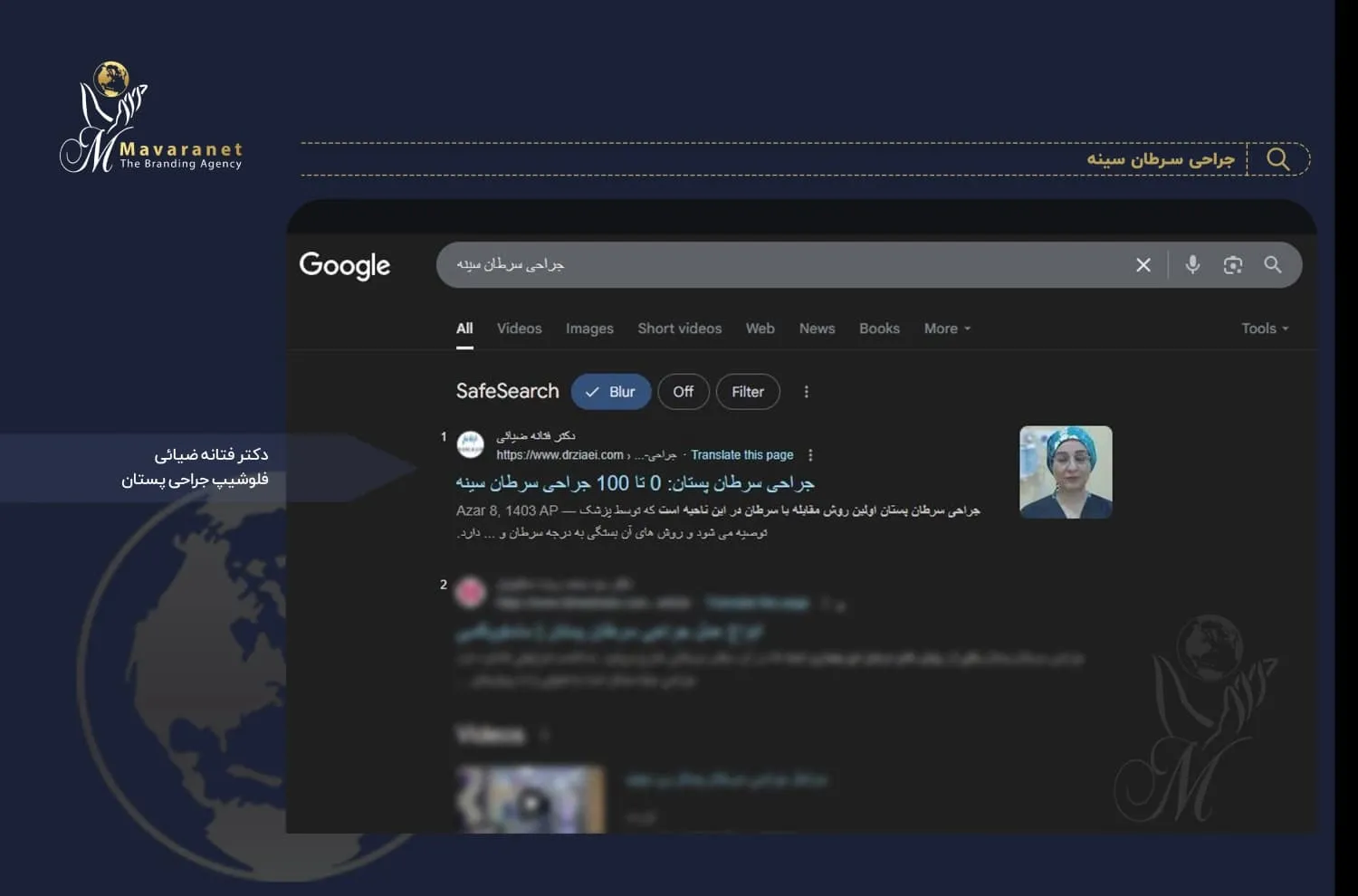Click the gold search icon in top banner
Viewport: 1358px width, 896px height.
click(1278, 159)
